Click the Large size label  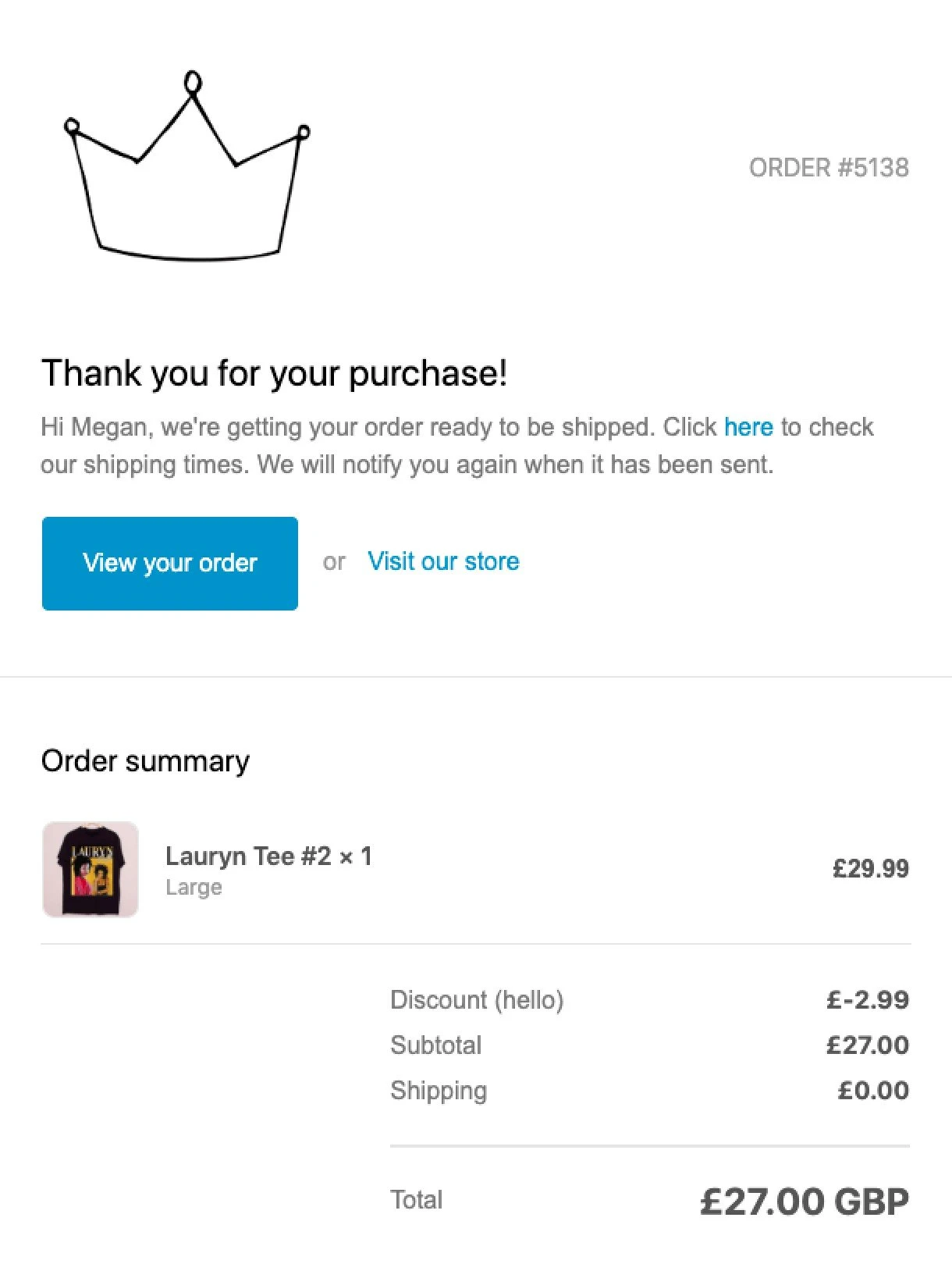tap(194, 888)
